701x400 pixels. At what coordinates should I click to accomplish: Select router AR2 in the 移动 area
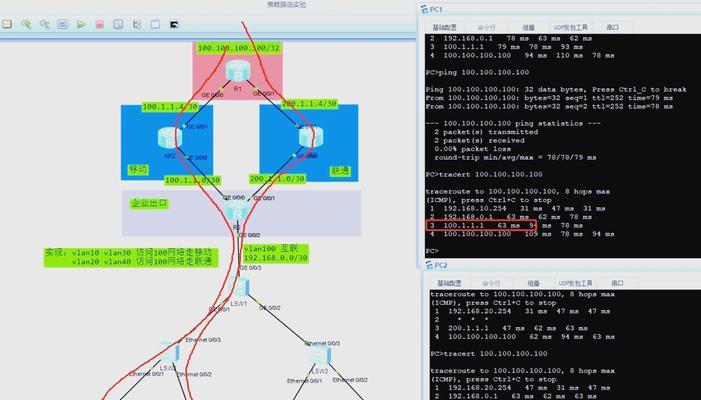170,138
